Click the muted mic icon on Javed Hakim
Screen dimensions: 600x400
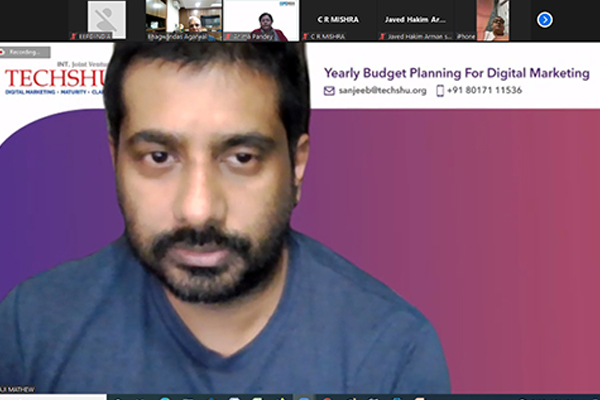(382, 36)
